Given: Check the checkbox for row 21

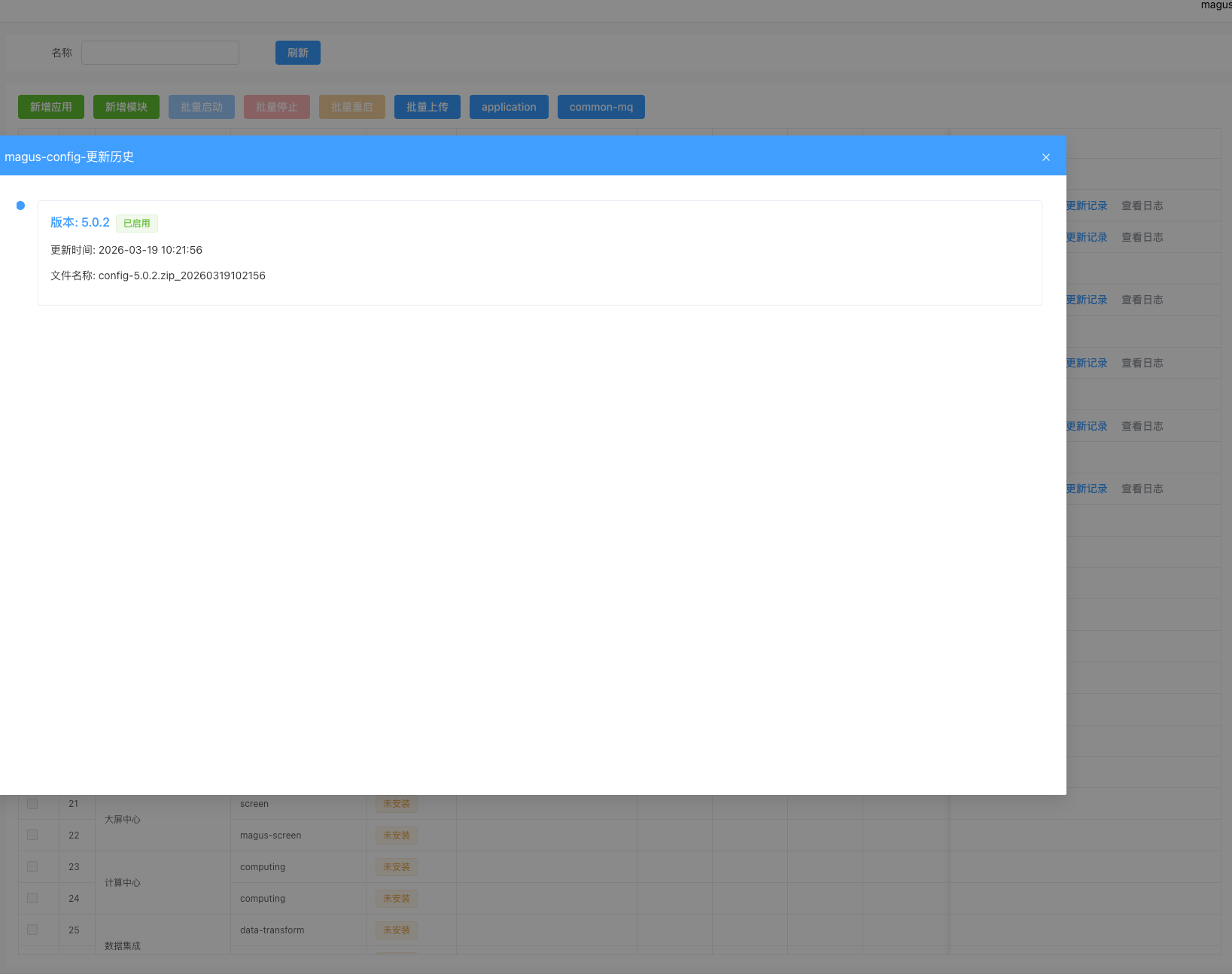Looking at the screenshot, I should (x=32, y=804).
